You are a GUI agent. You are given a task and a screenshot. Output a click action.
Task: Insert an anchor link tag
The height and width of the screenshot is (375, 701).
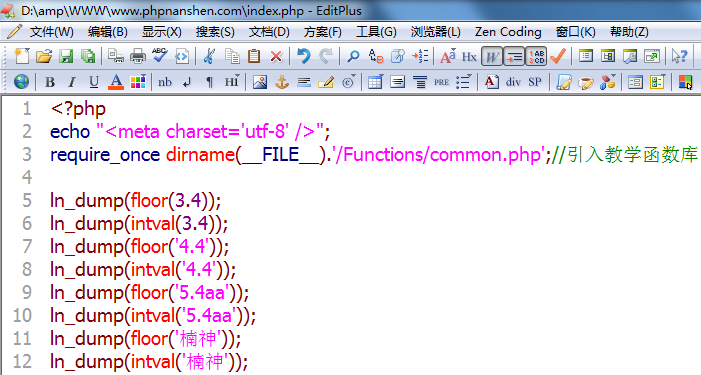coord(282,82)
